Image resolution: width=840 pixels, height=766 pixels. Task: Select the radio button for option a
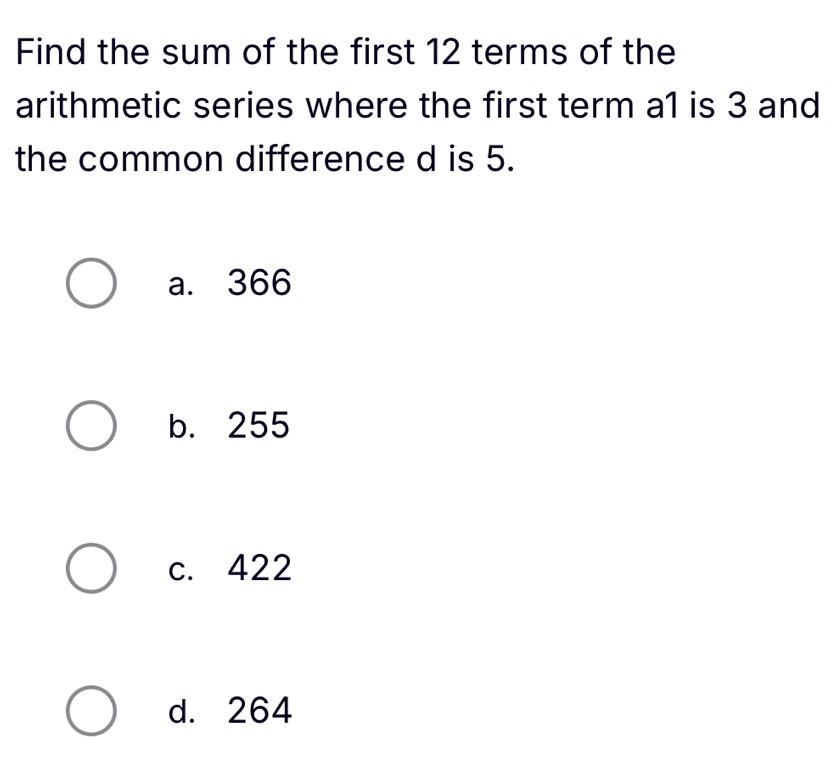pyautogui.click(x=91, y=285)
